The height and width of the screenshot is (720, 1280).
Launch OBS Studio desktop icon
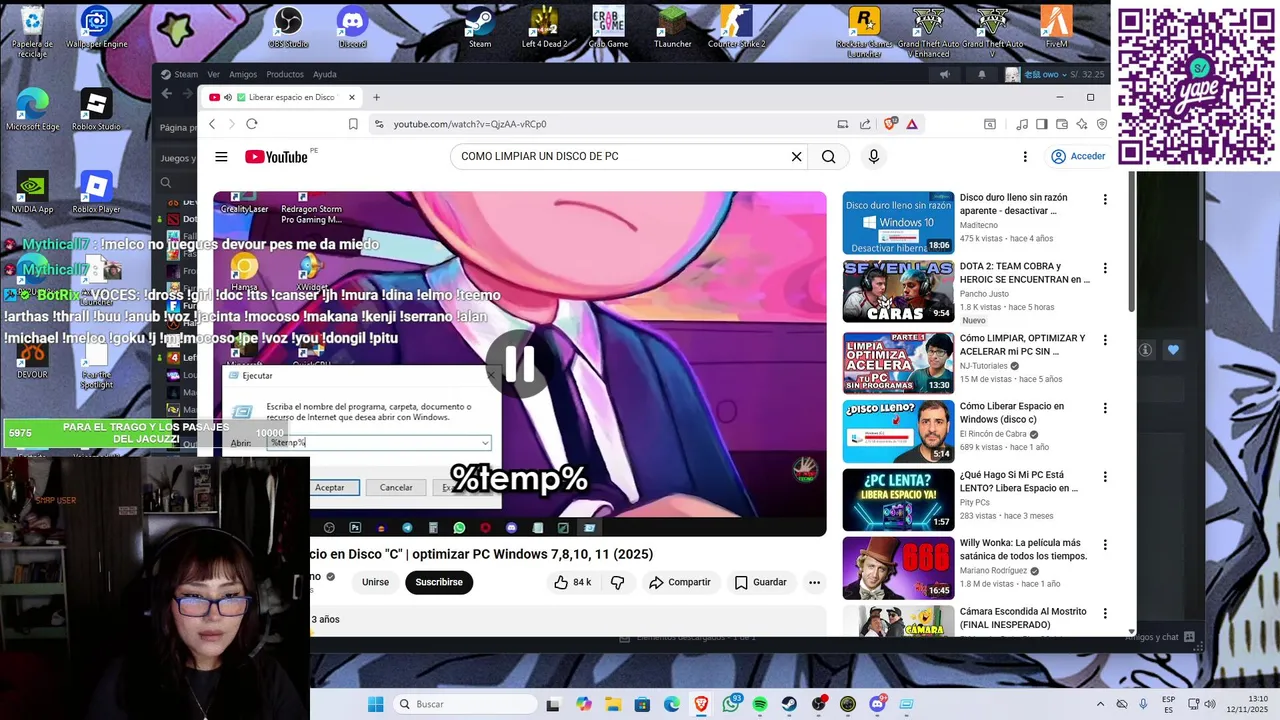(288, 27)
